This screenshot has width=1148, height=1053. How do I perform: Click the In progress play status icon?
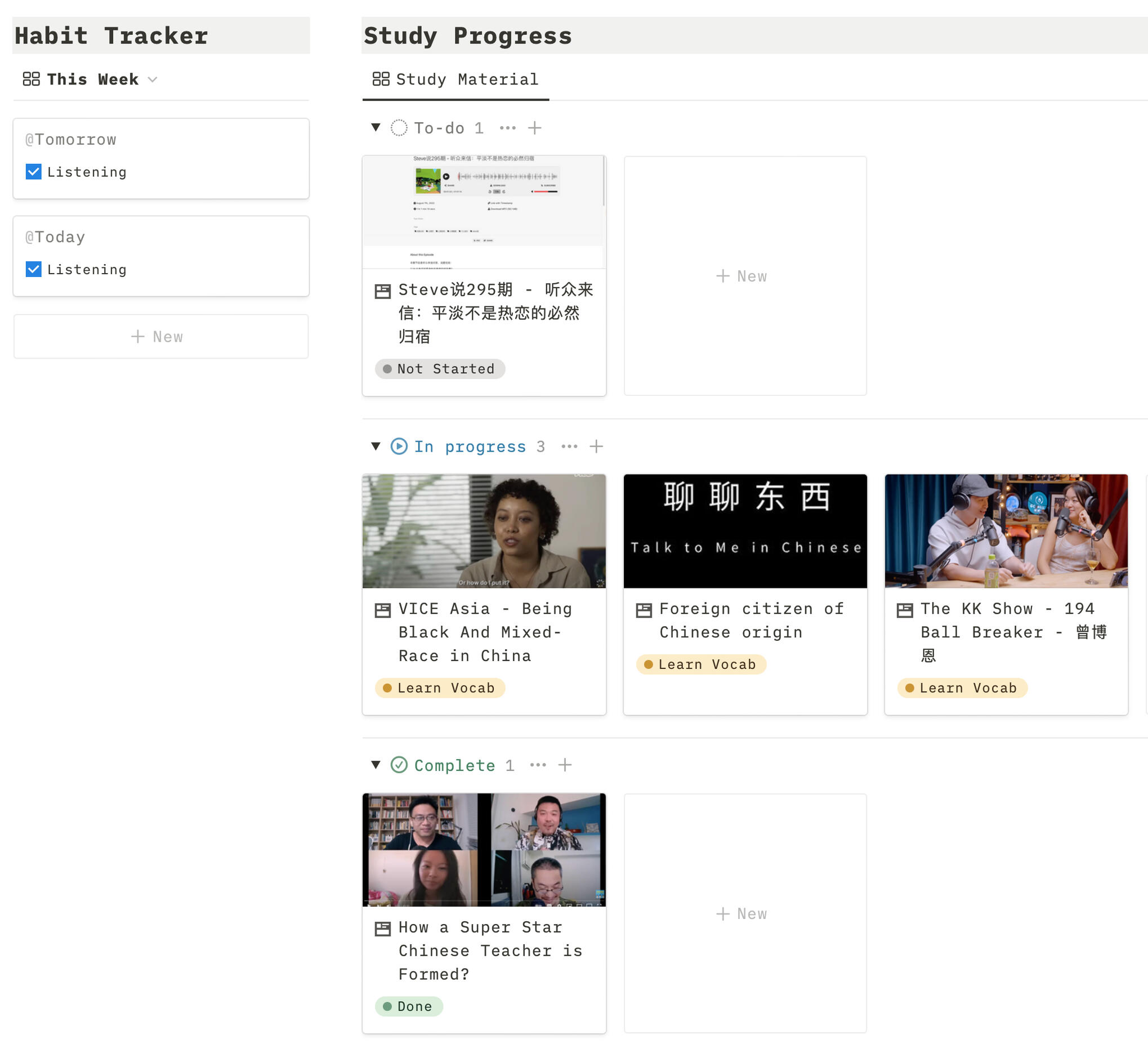coord(399,447)
